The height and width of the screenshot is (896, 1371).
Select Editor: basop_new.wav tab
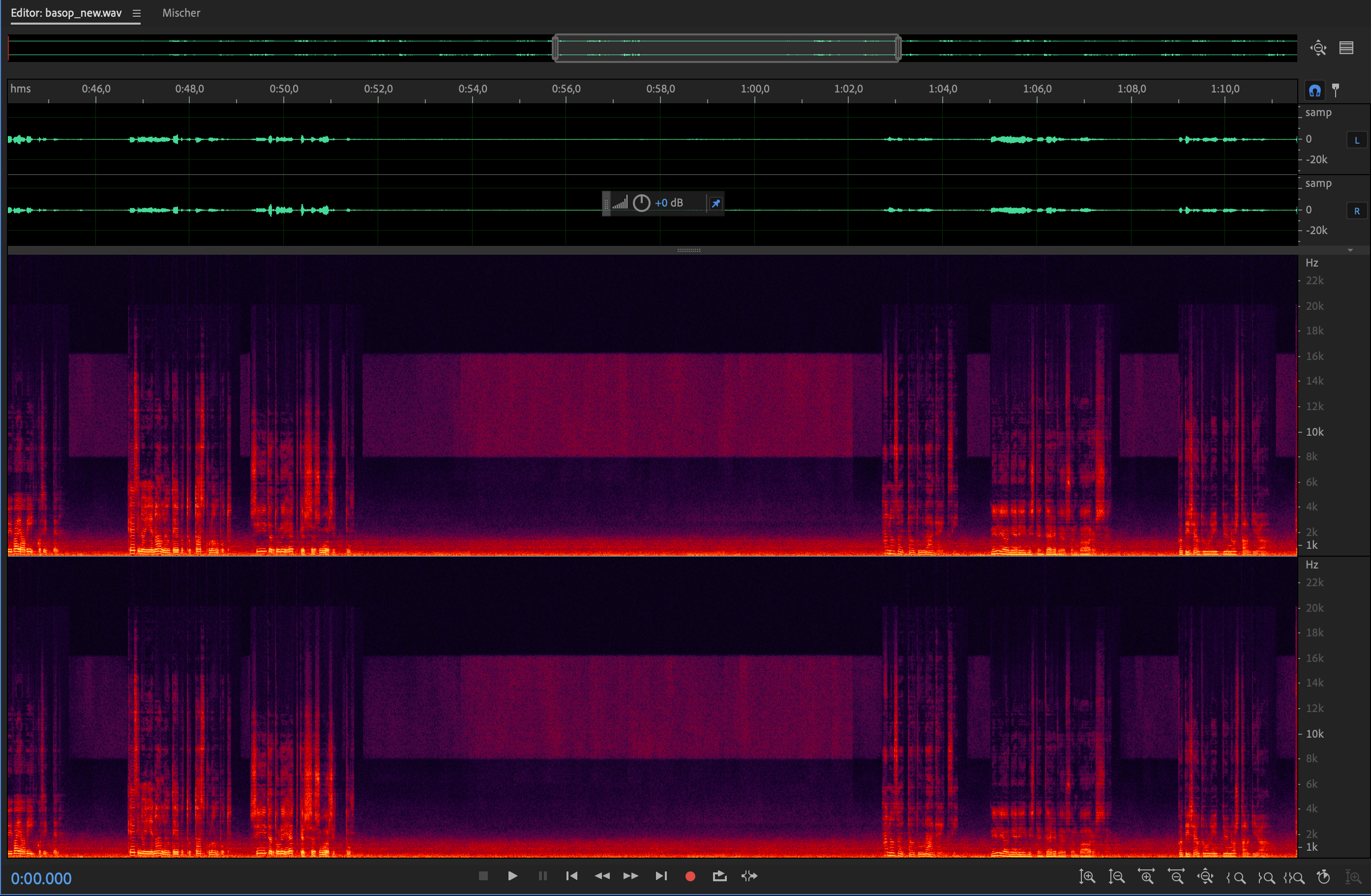point(66,13)
